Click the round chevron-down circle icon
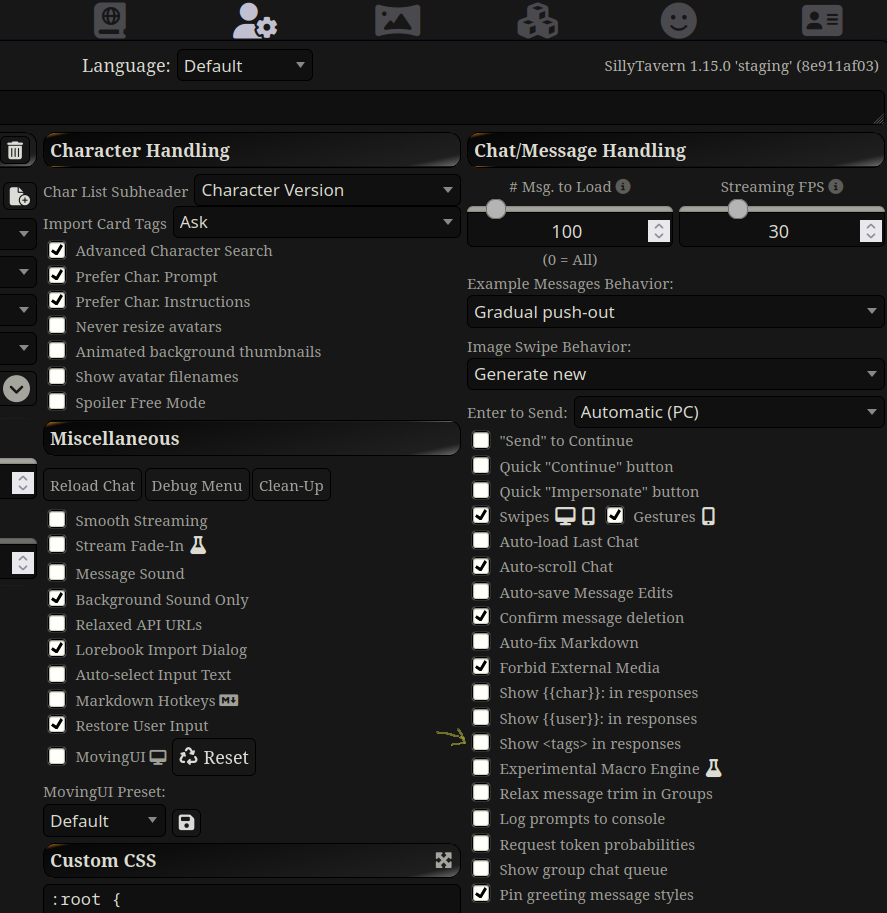887x913 pixels. pos(16,388)
